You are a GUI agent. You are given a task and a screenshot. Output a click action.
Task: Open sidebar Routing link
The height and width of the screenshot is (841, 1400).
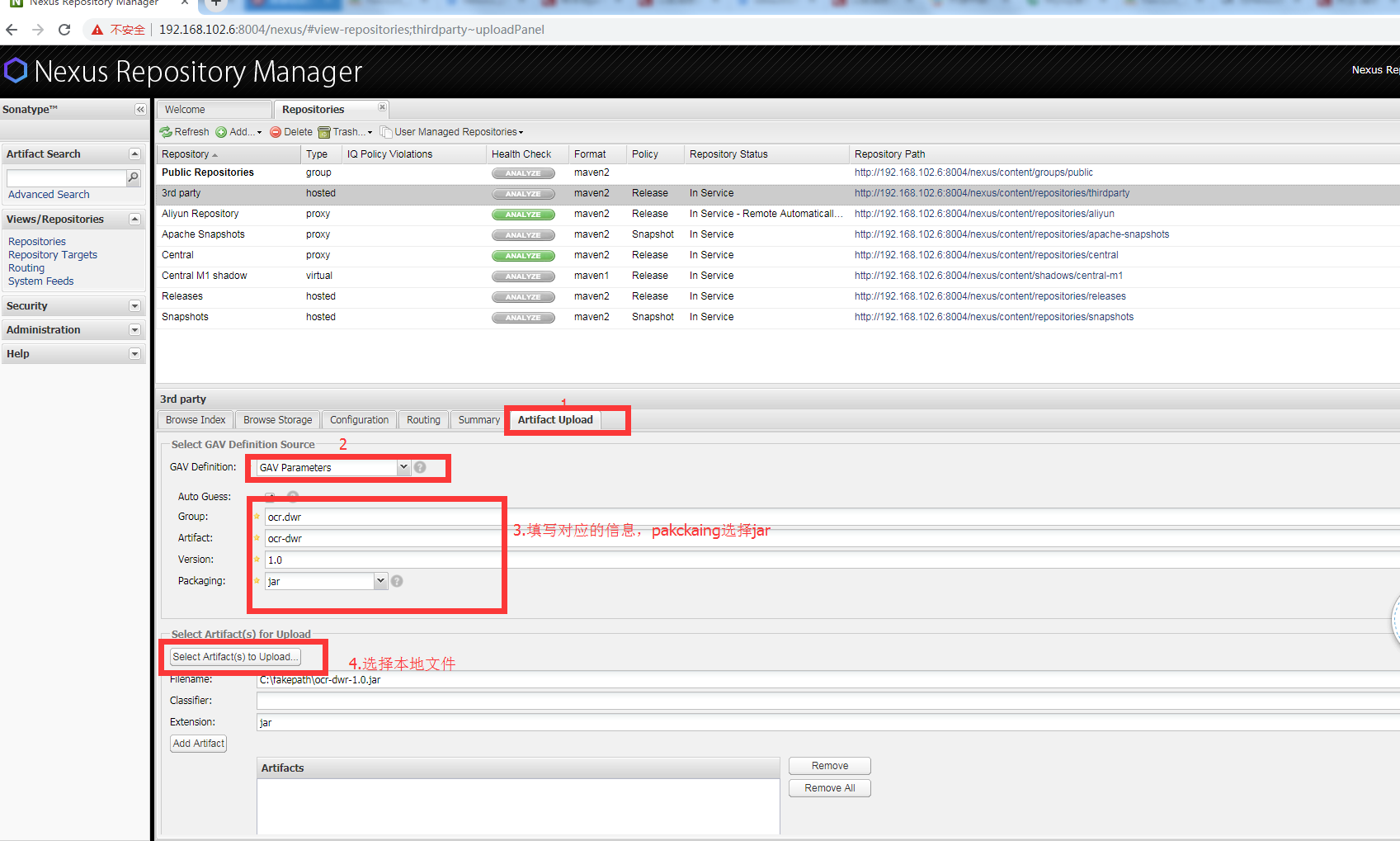point(26,268)
